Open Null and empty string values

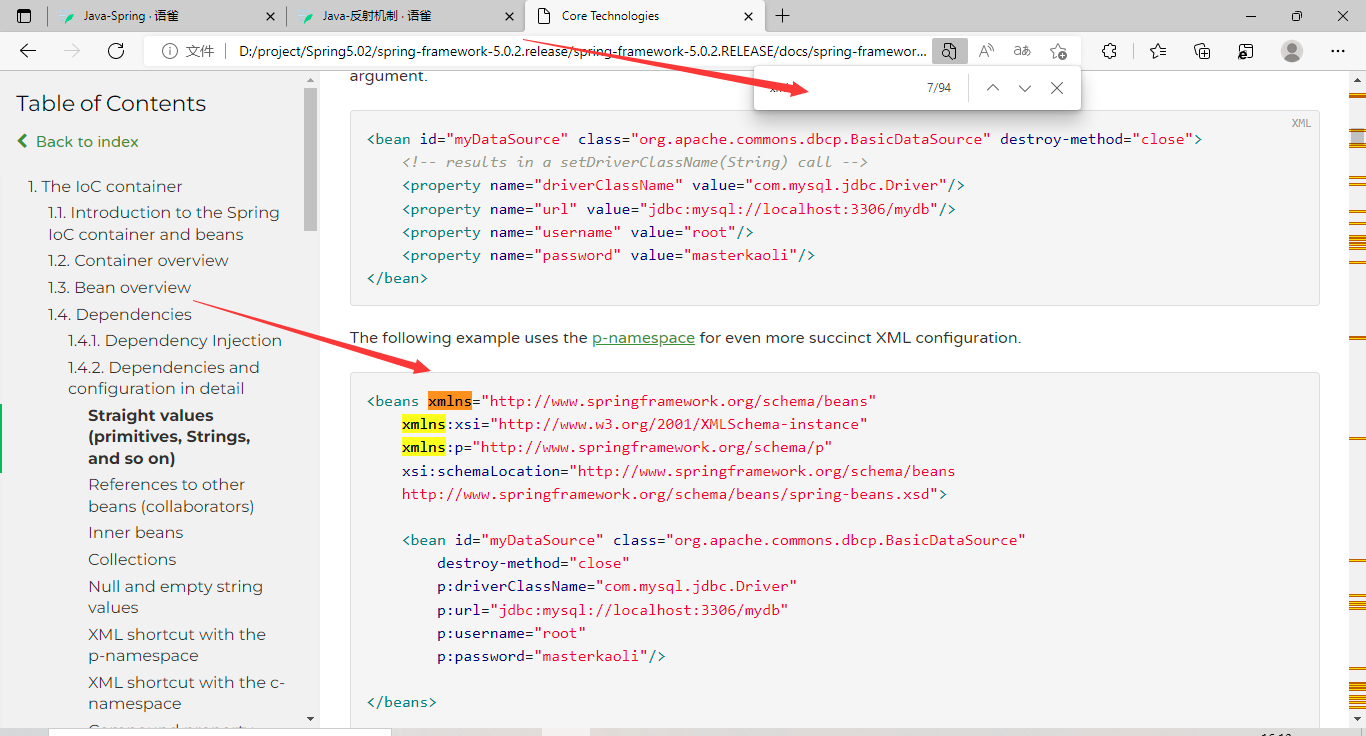(175, 597)
